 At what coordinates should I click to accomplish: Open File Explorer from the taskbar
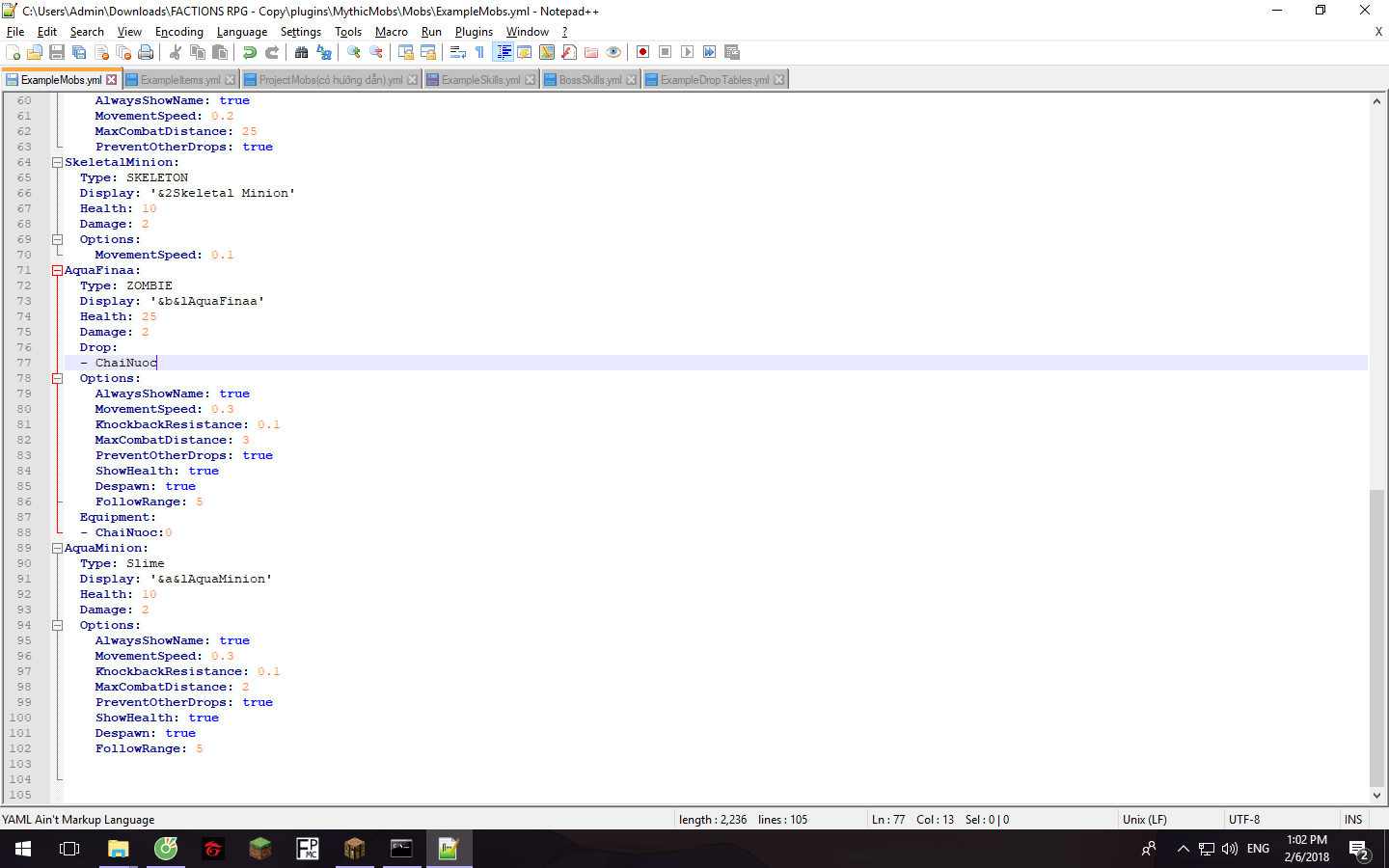point(118,849)
